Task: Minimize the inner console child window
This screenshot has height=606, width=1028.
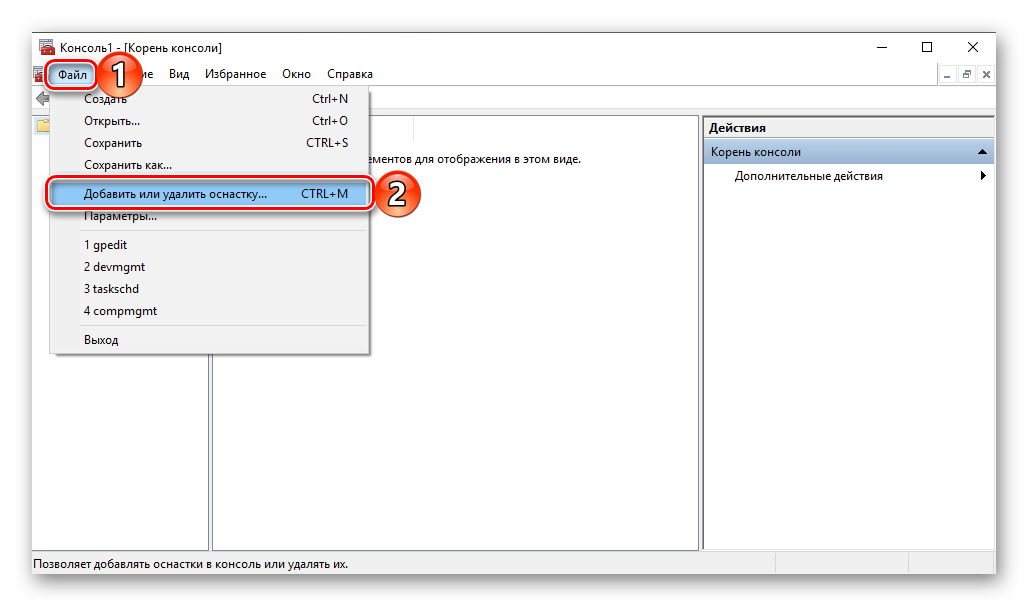Action: [x=947, y=75]
